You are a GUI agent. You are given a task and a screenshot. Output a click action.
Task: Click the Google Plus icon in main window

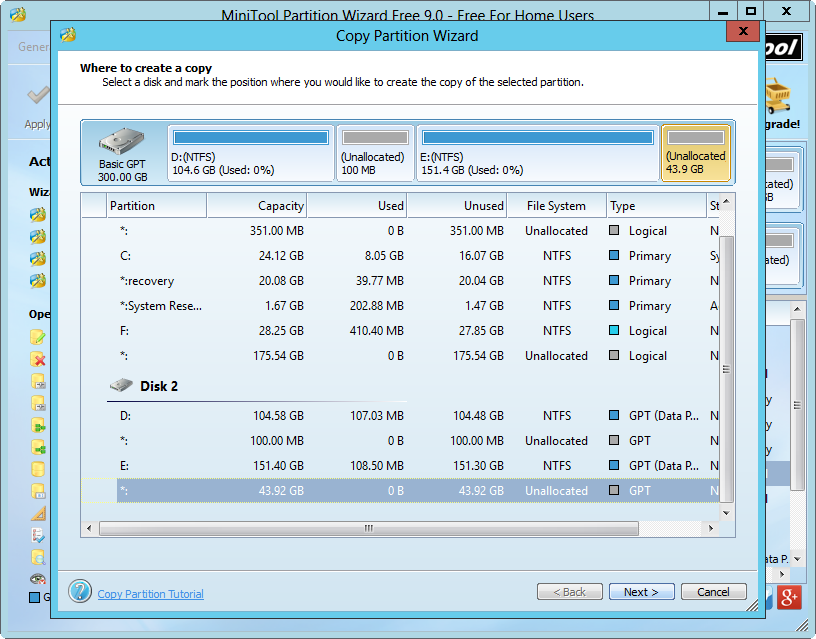[x=789, y=597]
